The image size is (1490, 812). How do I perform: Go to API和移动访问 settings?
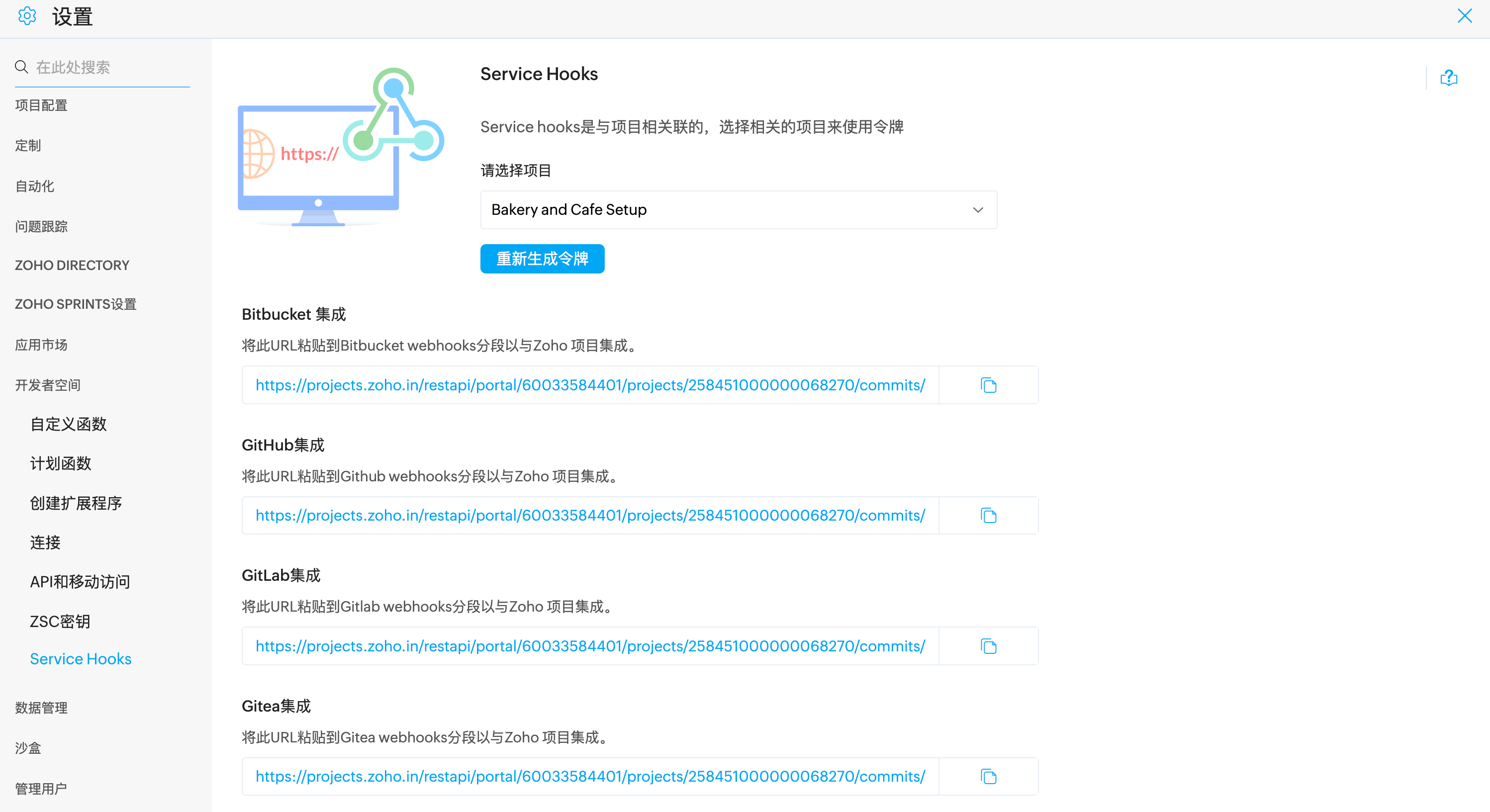(80, 582)
